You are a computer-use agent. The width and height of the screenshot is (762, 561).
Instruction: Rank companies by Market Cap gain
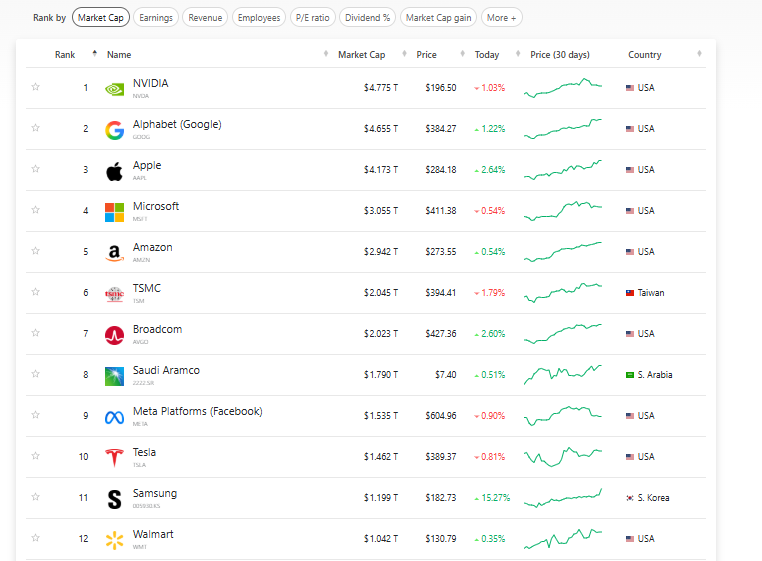pyautogui.click(x=438, y=18)
